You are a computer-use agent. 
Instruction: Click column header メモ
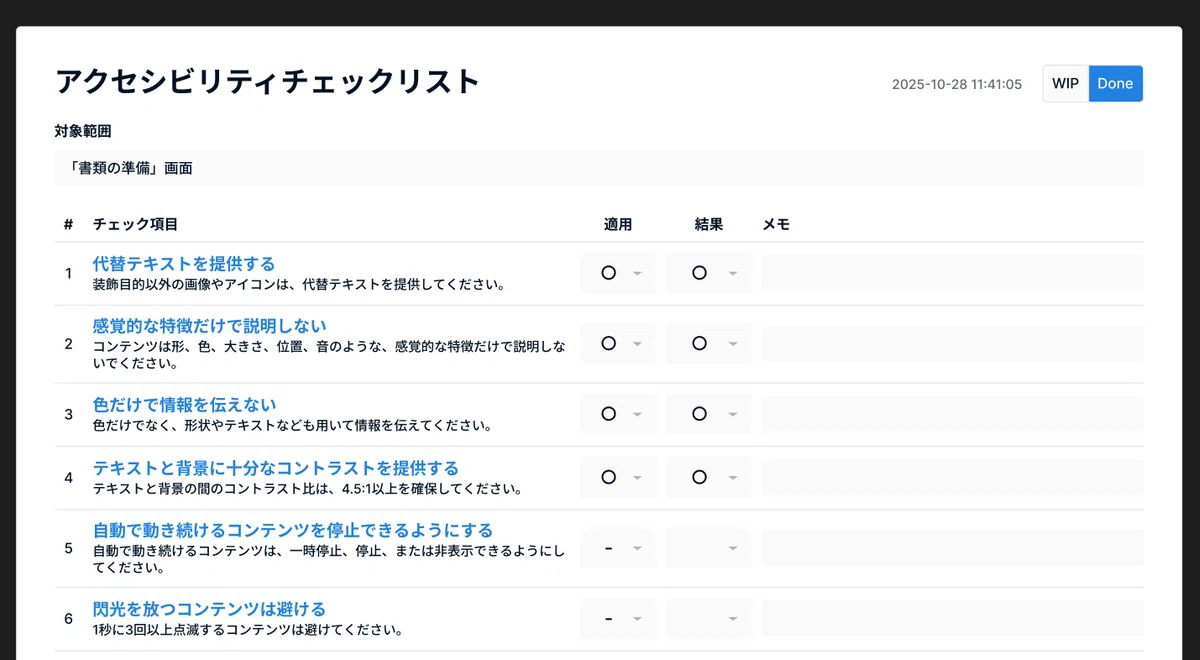[x=776, y=225]
